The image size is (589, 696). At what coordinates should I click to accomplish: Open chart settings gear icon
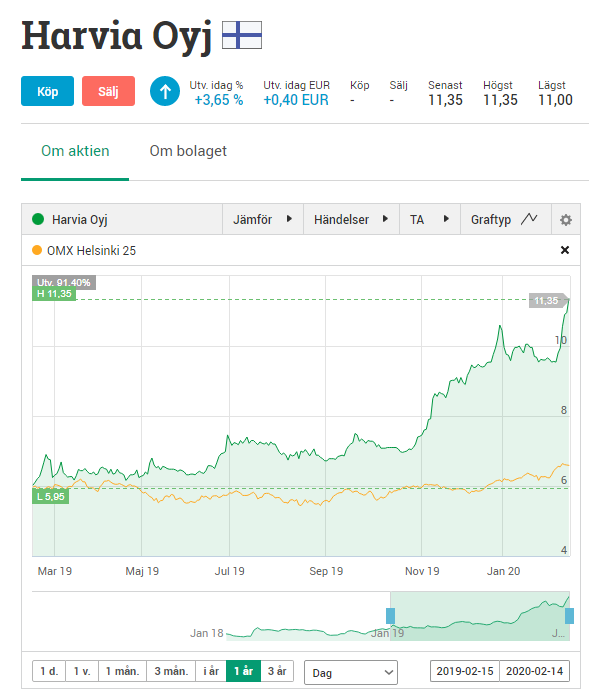(x=565, y=220)
